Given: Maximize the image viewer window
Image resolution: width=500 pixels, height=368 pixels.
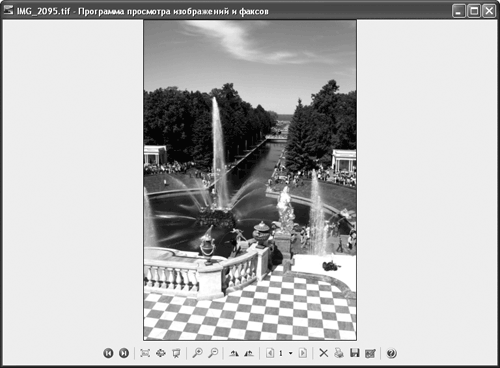Looking at the screenshot, I should pos(474,11).
